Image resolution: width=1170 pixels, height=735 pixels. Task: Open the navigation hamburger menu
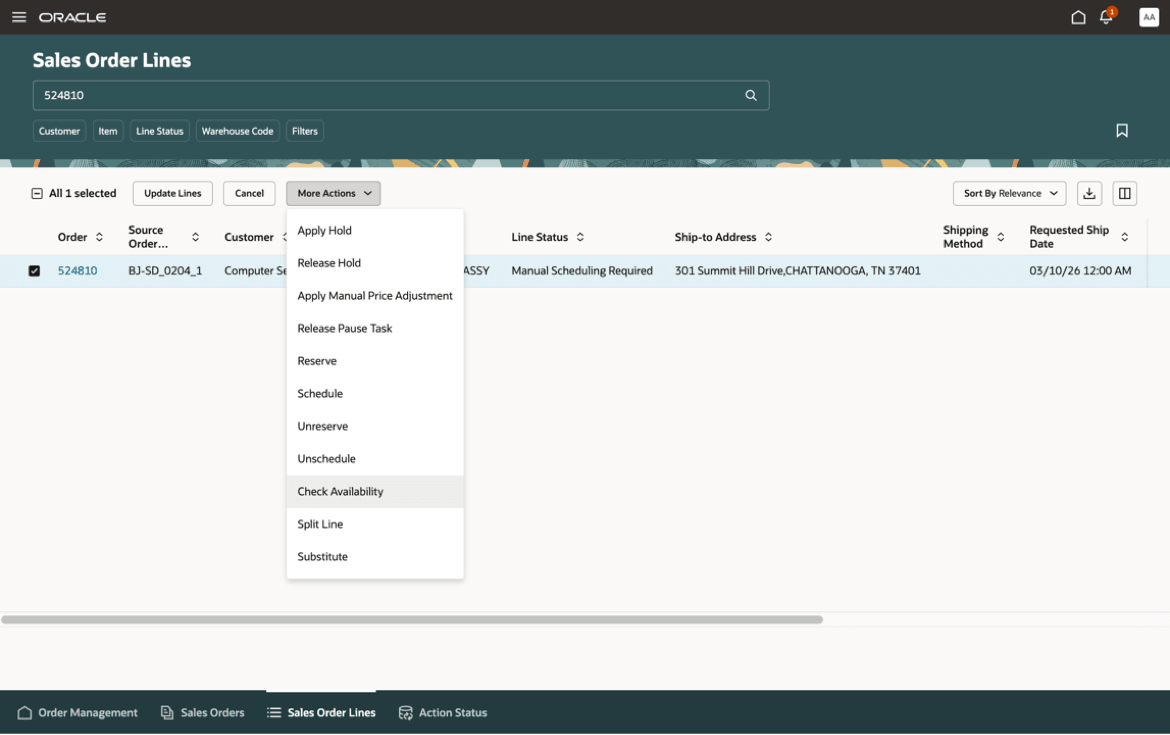point(19,16)
